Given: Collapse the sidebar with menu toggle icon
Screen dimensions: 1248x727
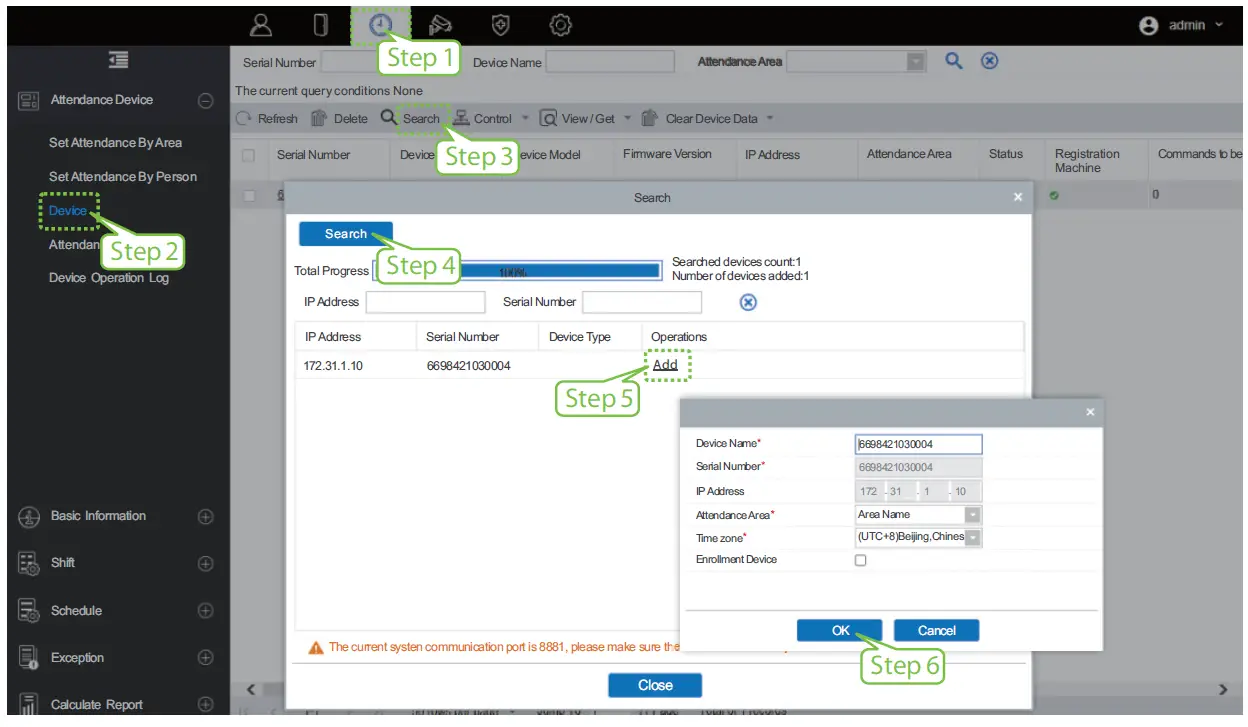Looking at the screenshot, I should (119, 61).
